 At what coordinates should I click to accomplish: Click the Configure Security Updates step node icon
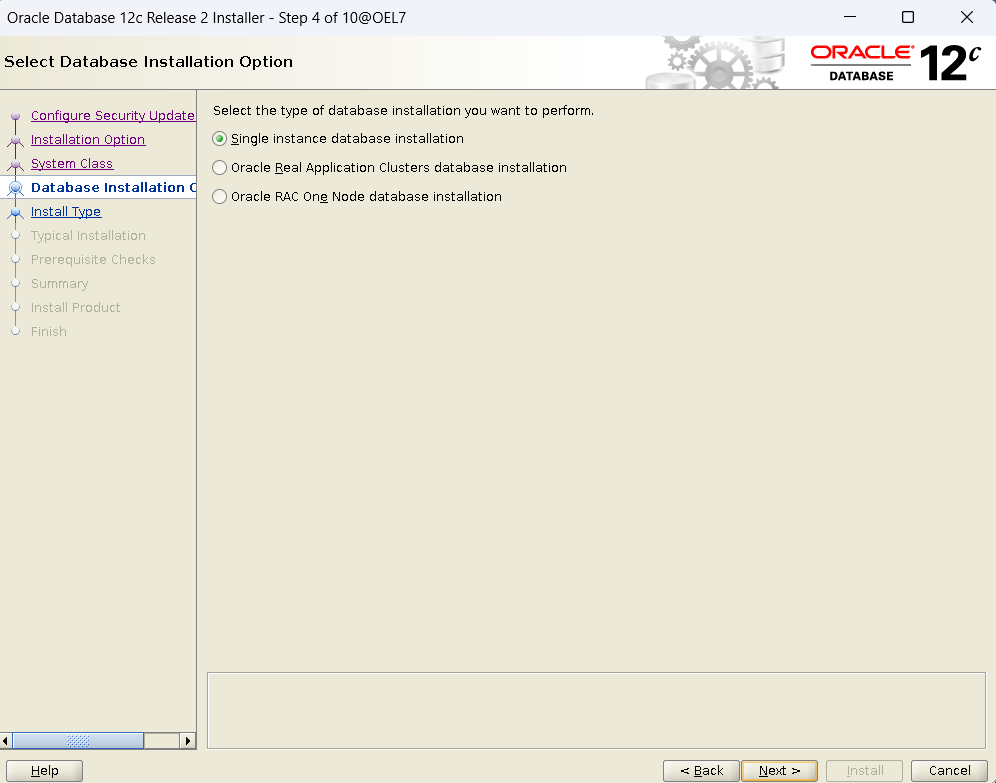pyautogui.click(x=16, y=116)
